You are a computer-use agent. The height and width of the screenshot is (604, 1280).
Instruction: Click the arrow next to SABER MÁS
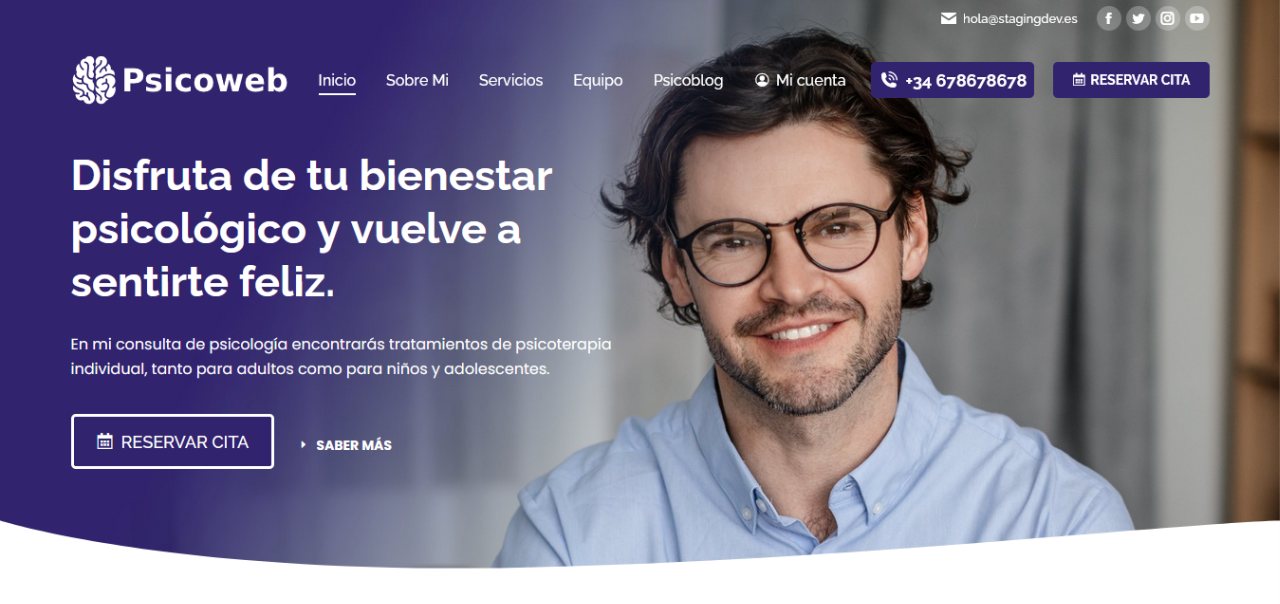pos(303,445)
